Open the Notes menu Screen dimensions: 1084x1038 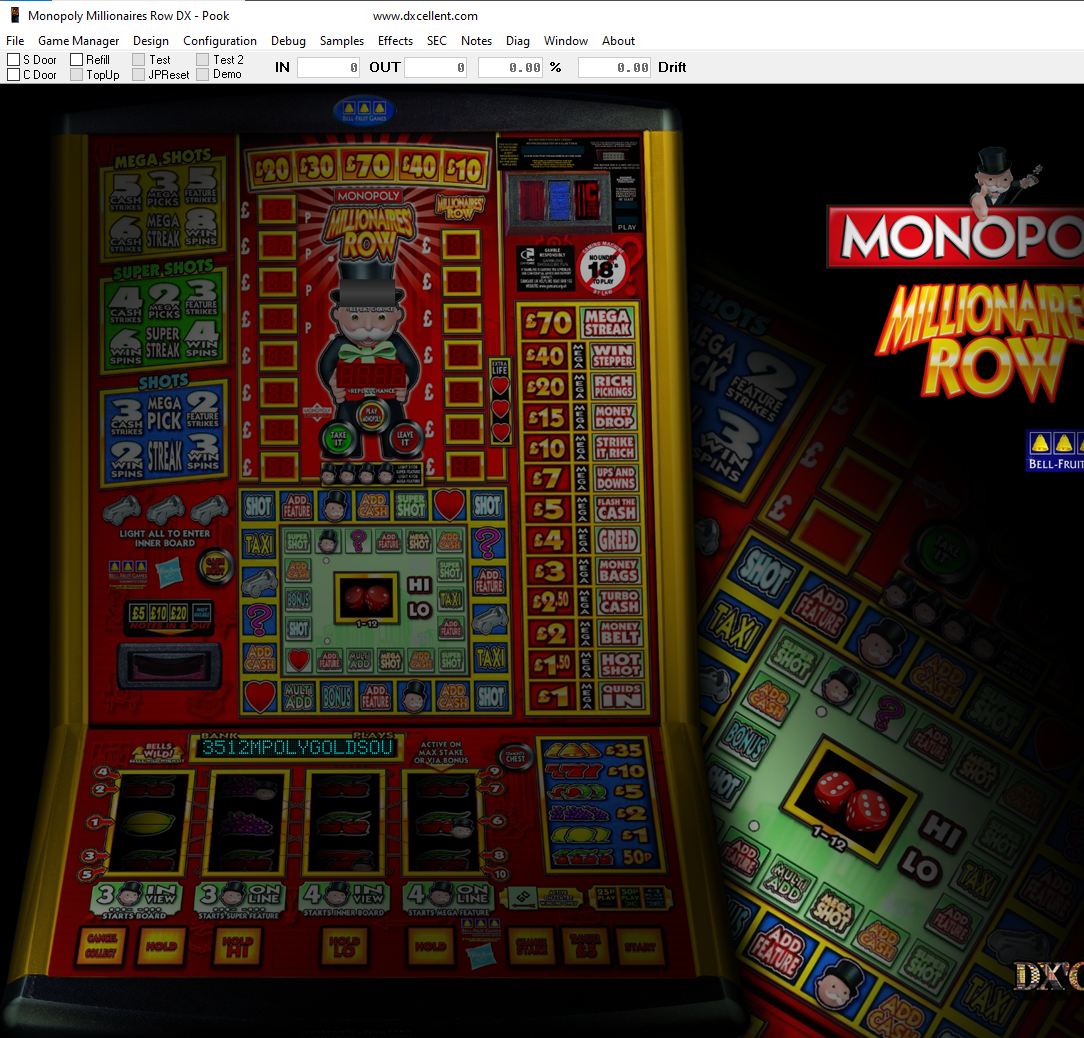(476, 41)
